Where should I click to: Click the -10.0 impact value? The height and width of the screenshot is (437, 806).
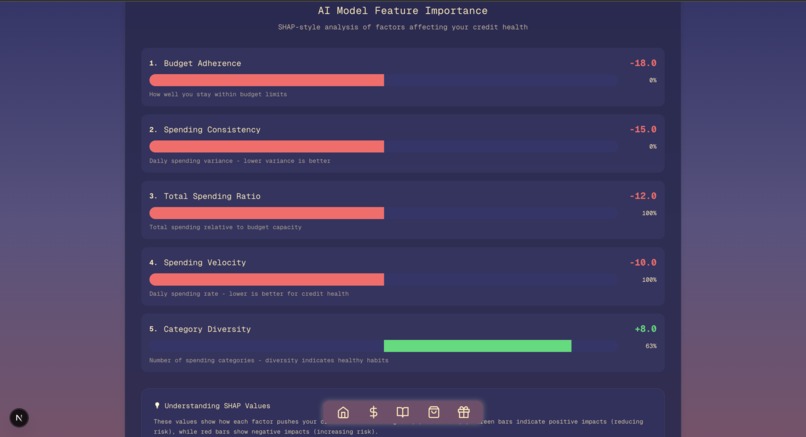click(643, 263)
